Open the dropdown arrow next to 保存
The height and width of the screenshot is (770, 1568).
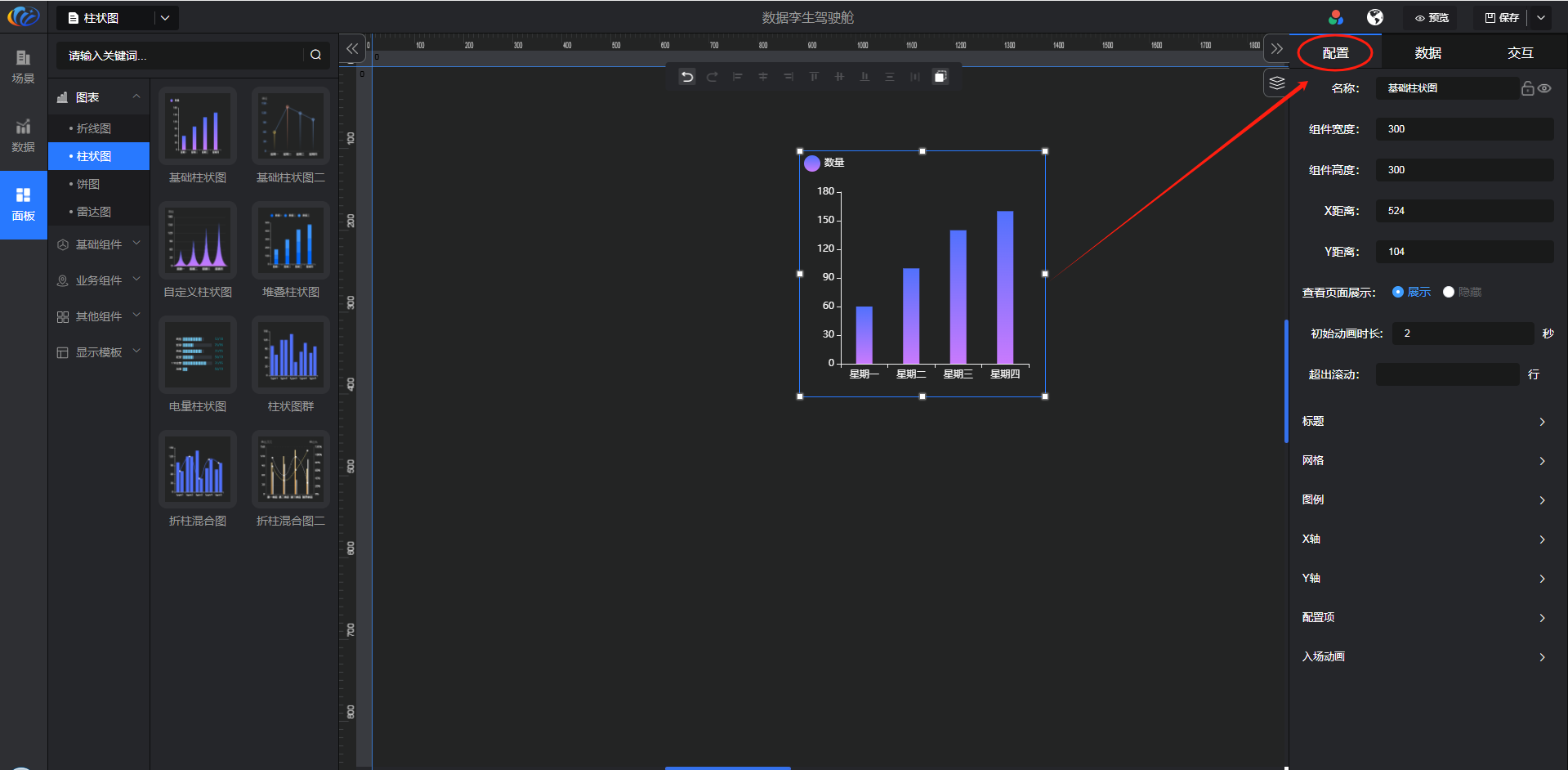(x=1541, y=17)
